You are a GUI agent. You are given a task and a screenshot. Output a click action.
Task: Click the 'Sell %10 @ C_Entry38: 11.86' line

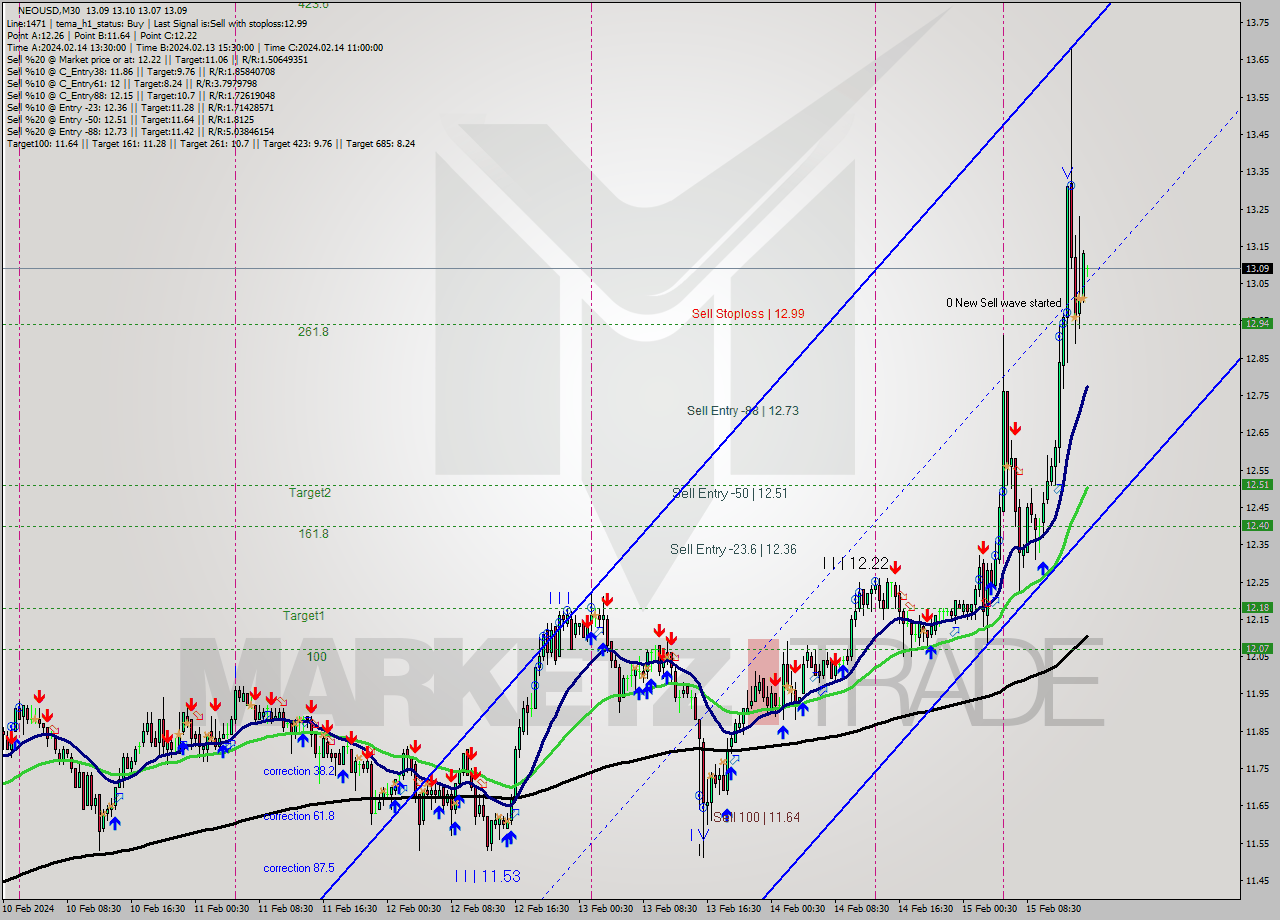(x=140, y=71)
